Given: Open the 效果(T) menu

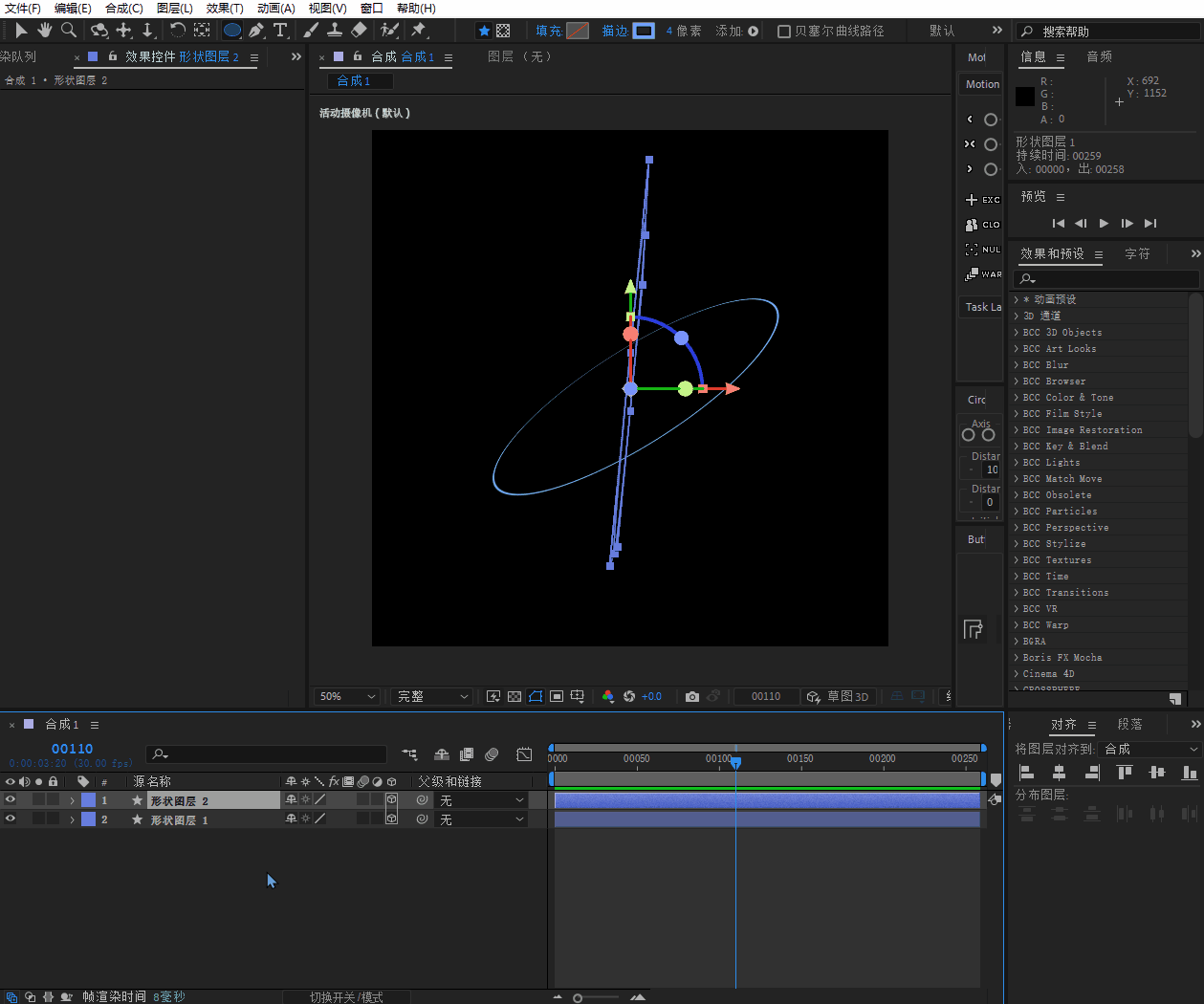Looking at the screenshot, I should (225, 8).
